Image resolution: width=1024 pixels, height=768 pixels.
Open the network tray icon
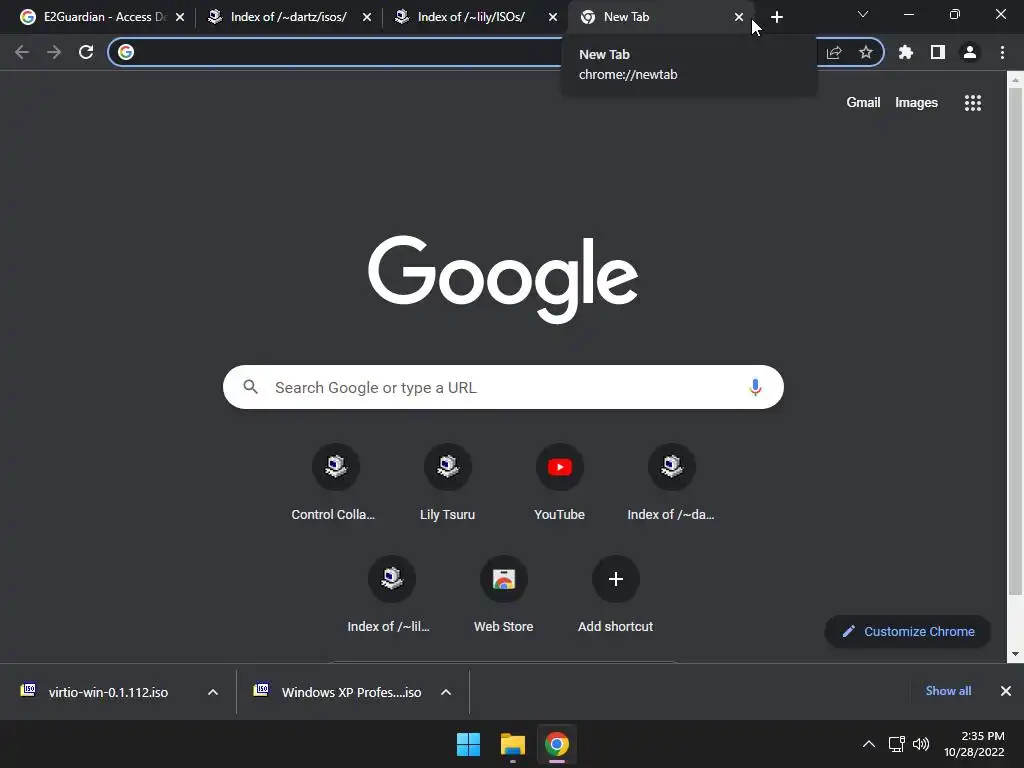(897, 744)
